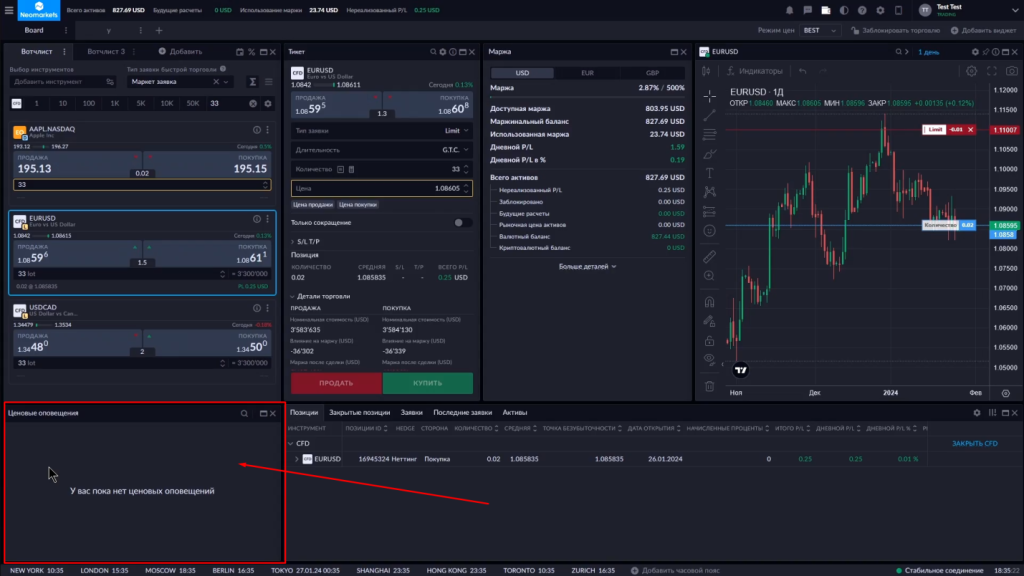Click the chart undo arrow
The width and height of the screenshot is (1024, 576).
click(803, 71)
